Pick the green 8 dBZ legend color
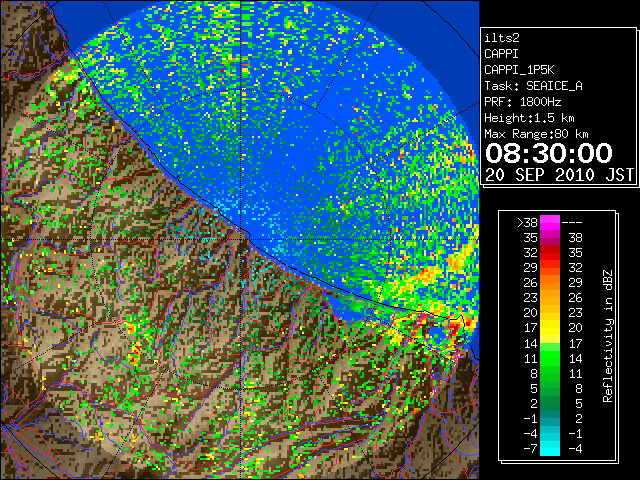The width and height of the screenshot is (640, 480). pyautogui.click(x=550, y=373)
